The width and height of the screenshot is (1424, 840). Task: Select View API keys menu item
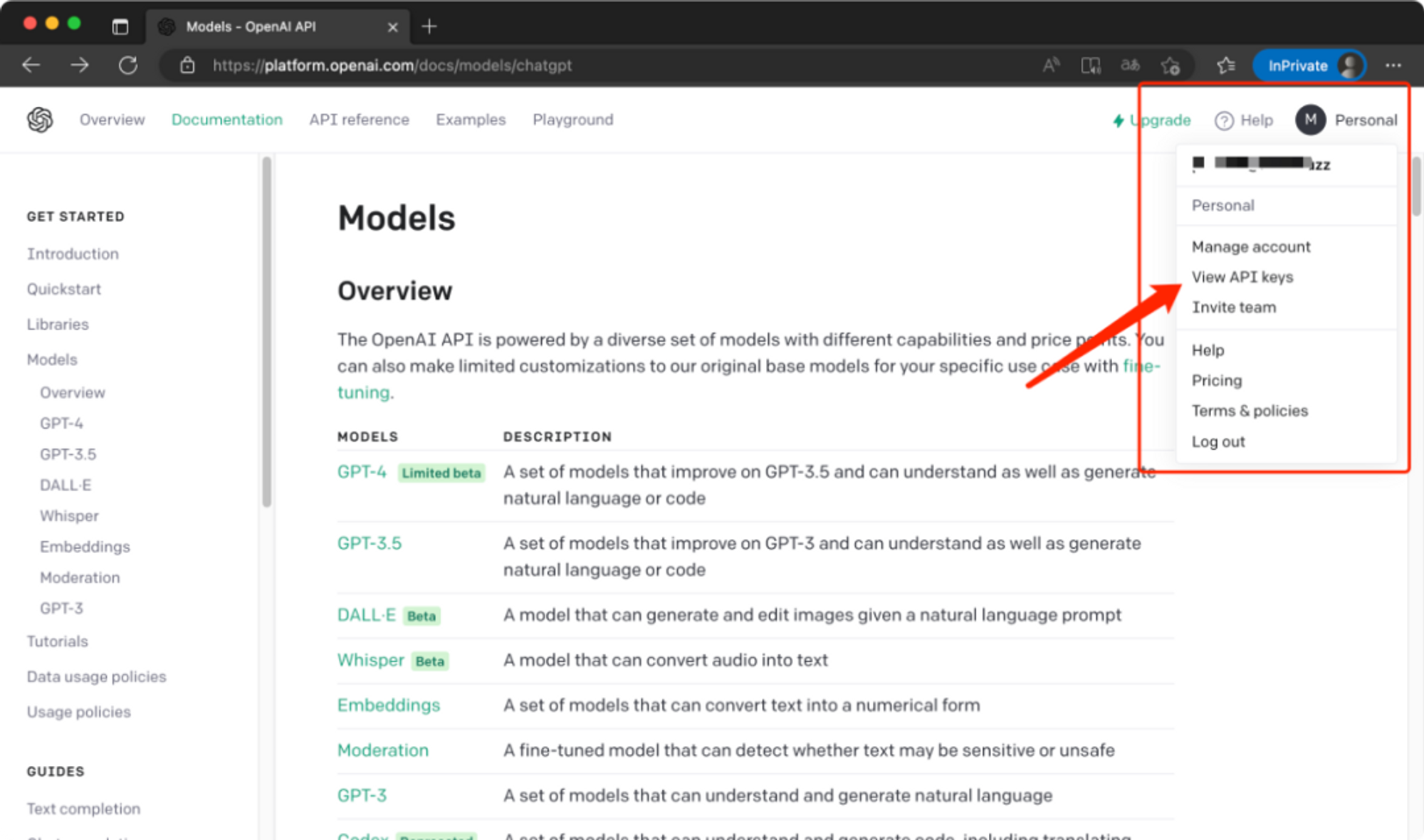pyautogui.click(x=1242, y=277)
